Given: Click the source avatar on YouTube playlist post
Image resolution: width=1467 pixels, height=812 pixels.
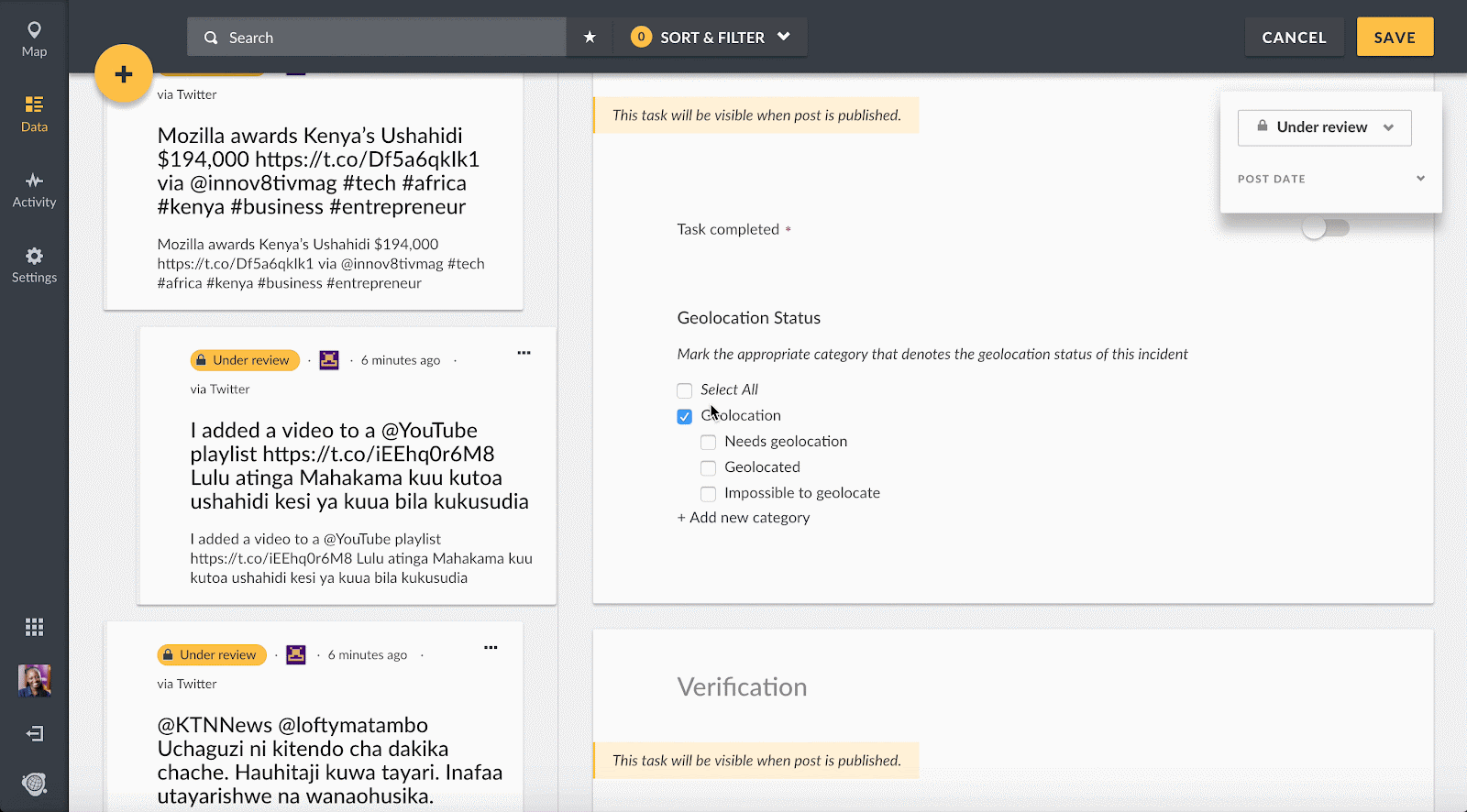Looking at the screenshot, I should (x=329, y=360).
